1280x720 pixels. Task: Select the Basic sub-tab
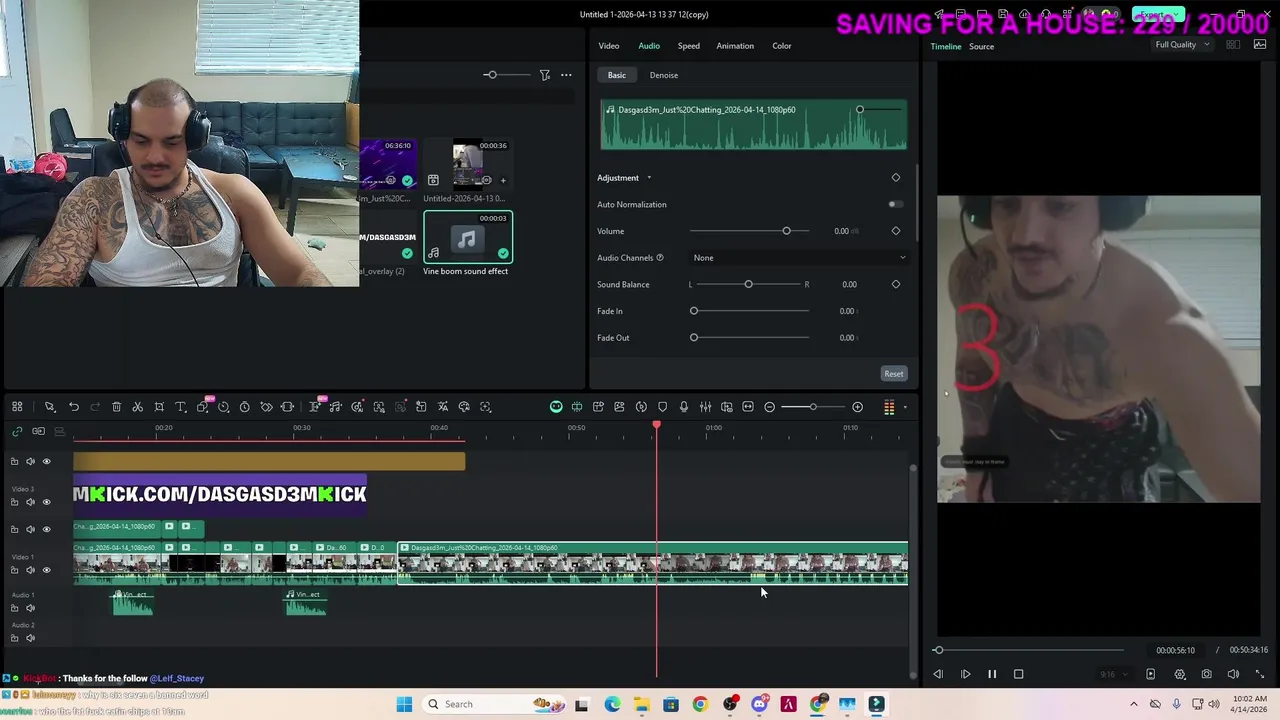617,75
